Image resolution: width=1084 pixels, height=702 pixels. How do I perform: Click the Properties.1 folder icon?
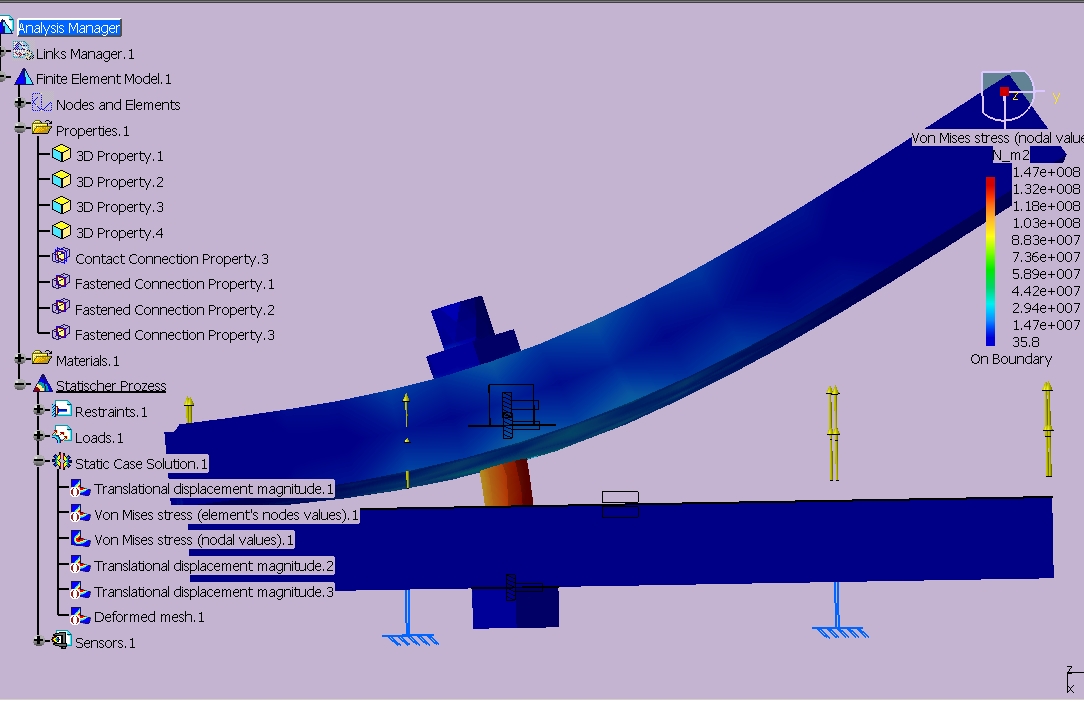[42, 128]
